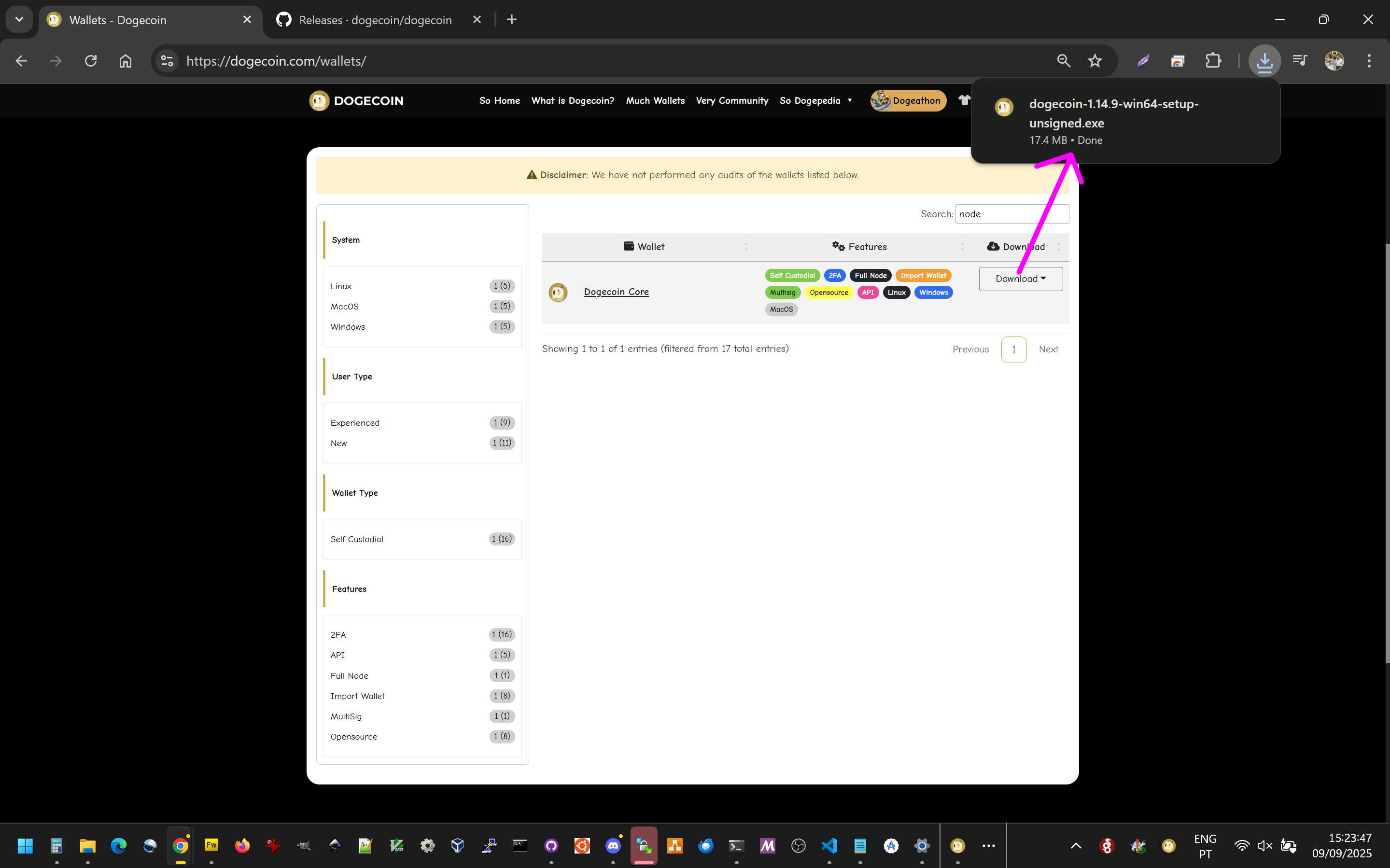Open Much Wallets nav item

pyautogui.click(x=655, y=100)
